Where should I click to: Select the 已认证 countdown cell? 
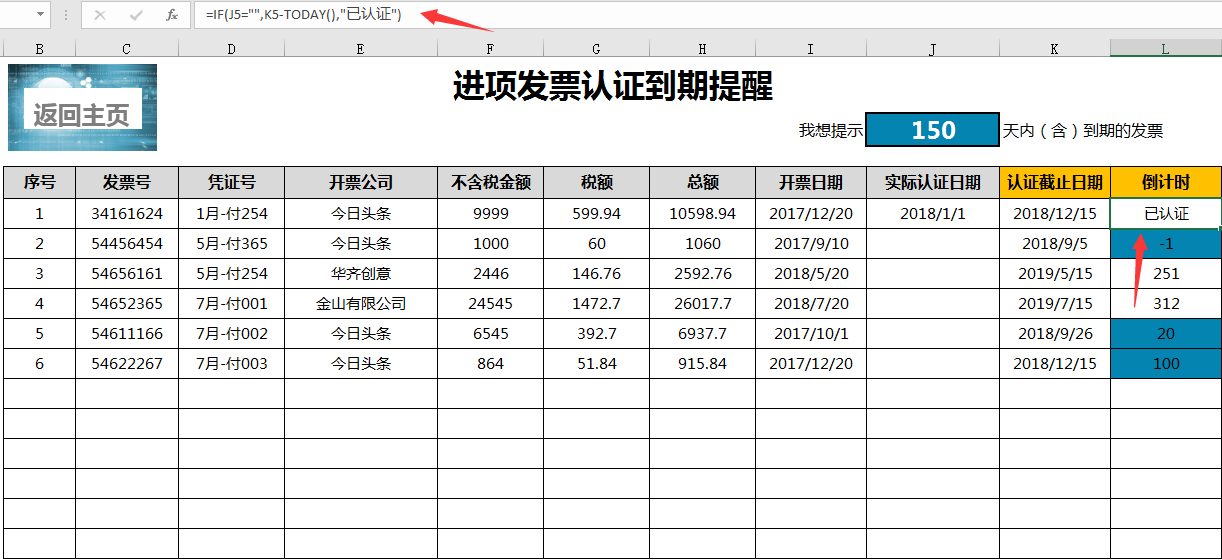pyautogui.click(x=1166, y=213)
